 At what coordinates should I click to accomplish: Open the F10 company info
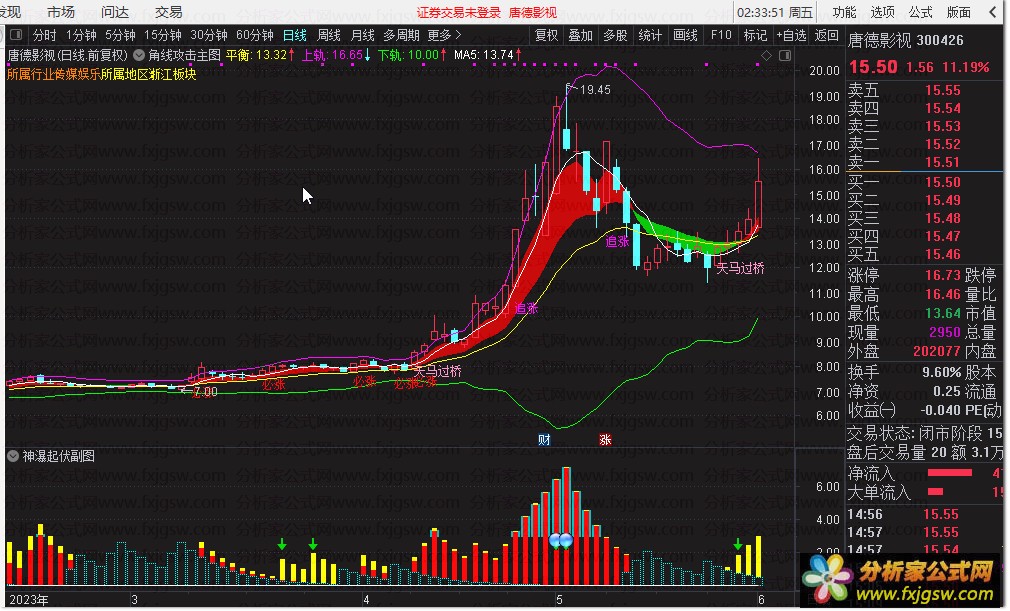[x=721, y=35]
